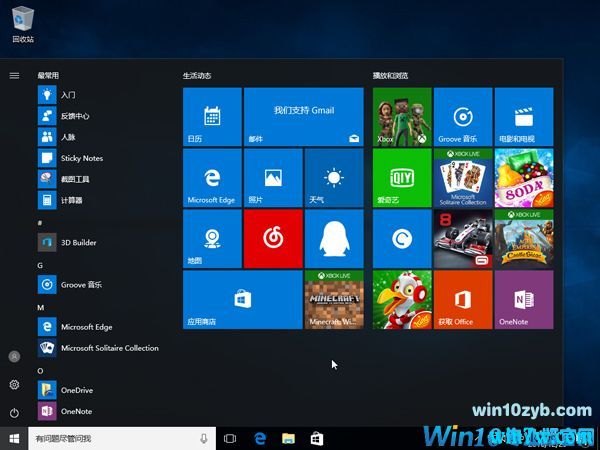Open Settings gear in the Start menu
Image resolution: width=600 pixels, height=450 pixels.
[14, 385]
